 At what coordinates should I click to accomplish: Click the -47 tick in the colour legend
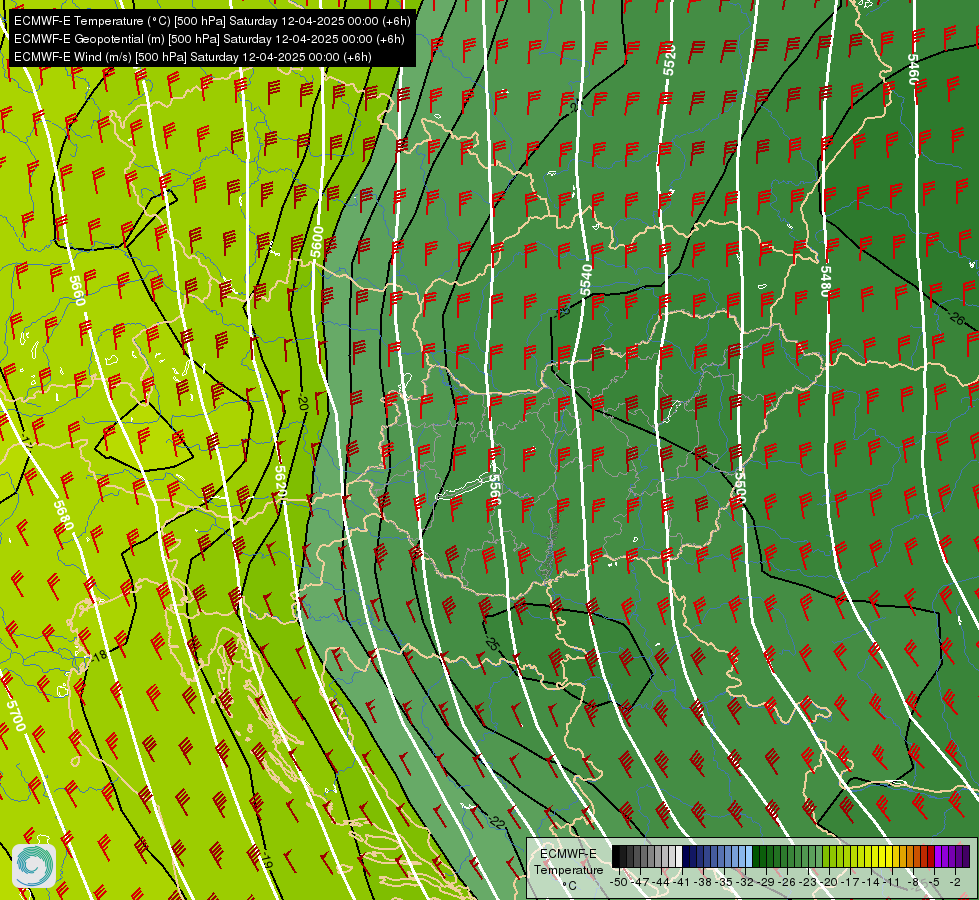click(x=639, y=882)
